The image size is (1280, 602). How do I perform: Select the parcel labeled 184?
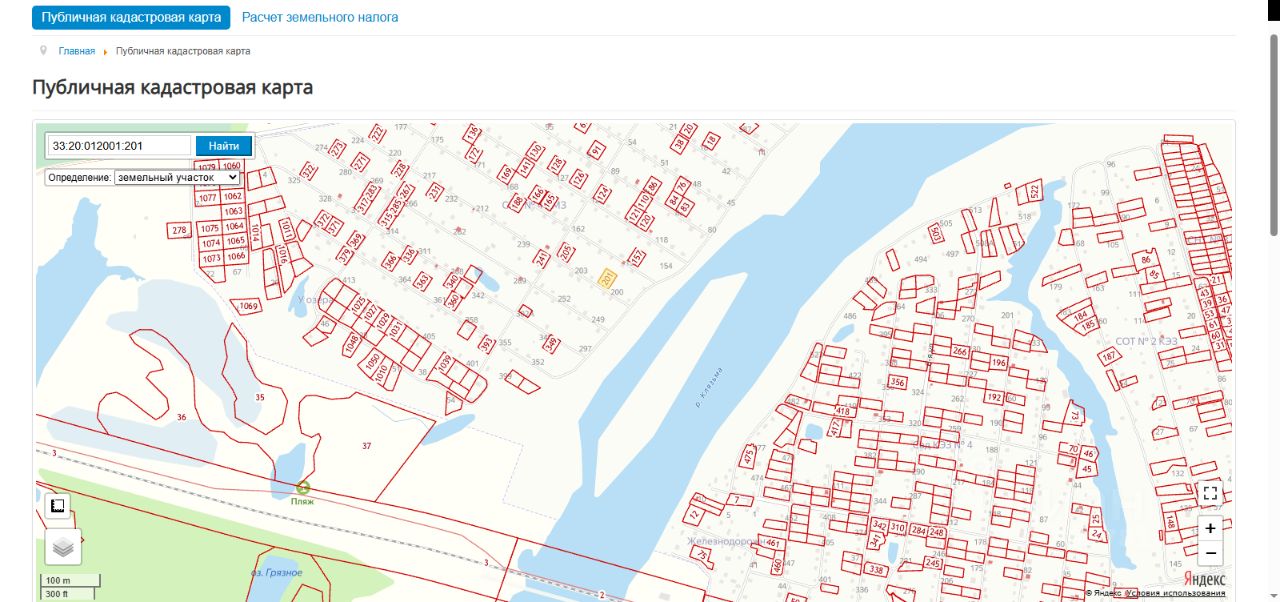(x=1081, y=316)
